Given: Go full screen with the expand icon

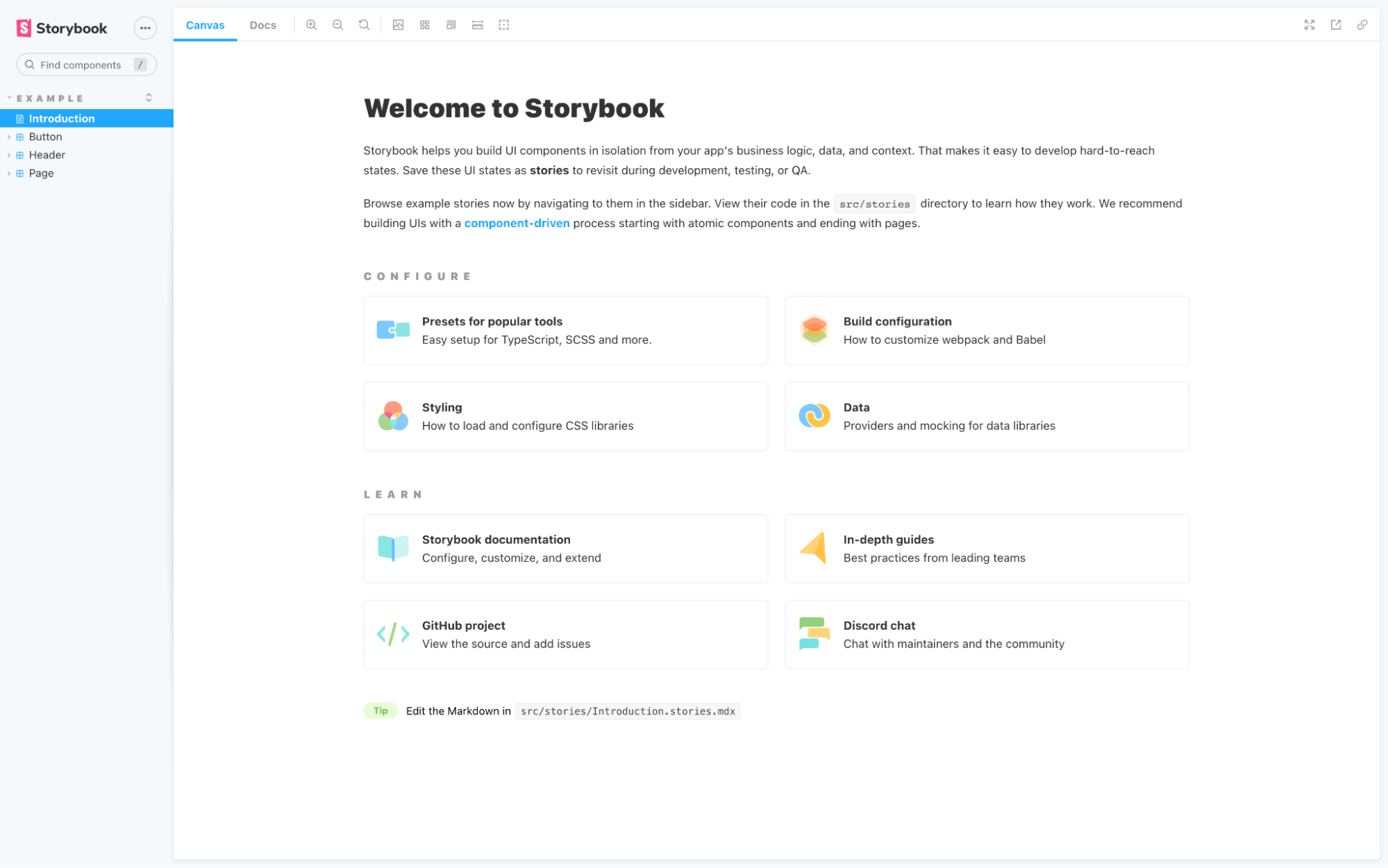Looking at the screenshot, I should click(x=1309, y=25).
